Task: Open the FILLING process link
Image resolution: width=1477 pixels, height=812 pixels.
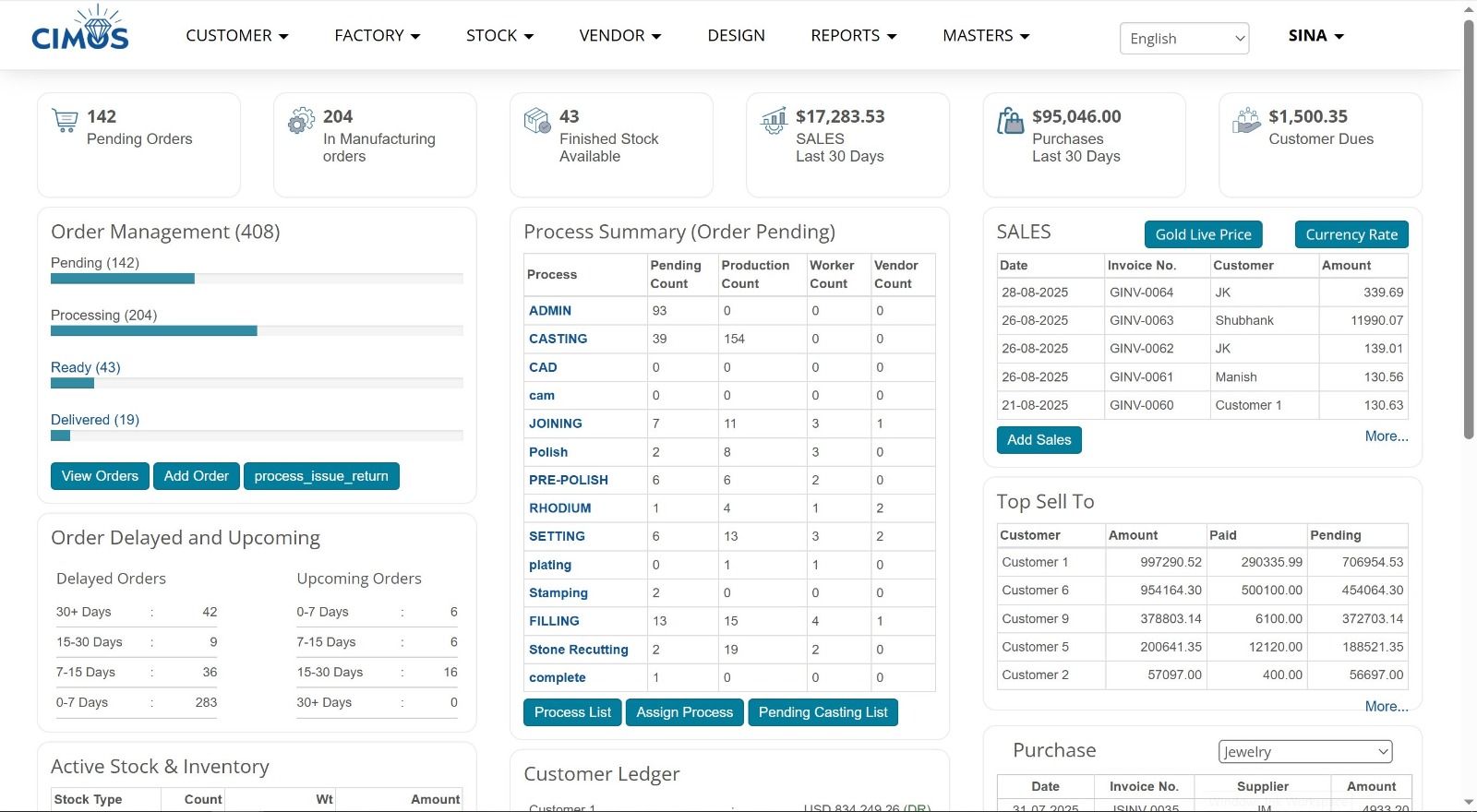Action: point(554,621)
